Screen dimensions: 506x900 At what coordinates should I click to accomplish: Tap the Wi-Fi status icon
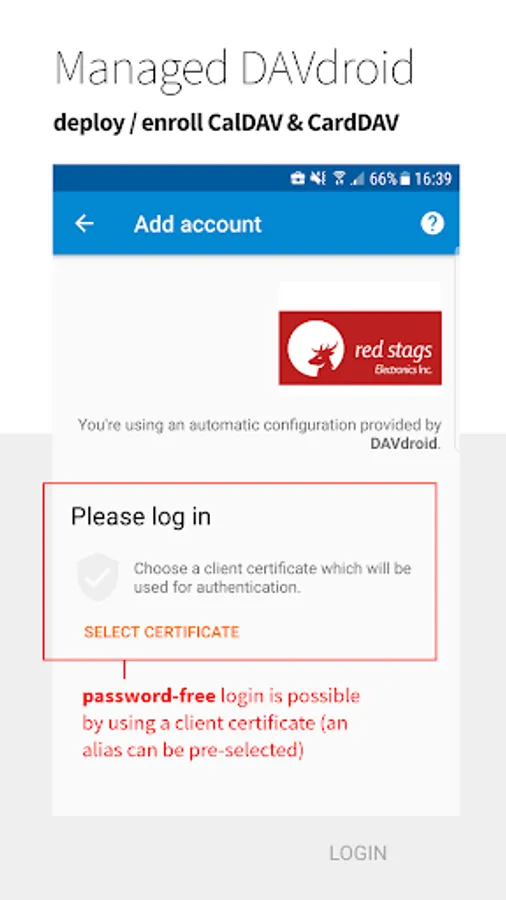(339, 179)
